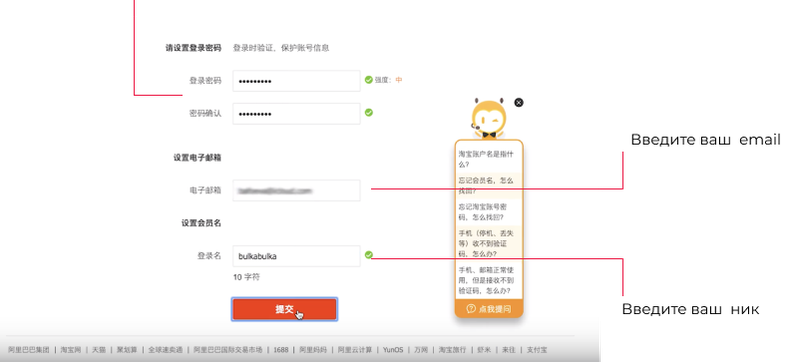
Task: Open FAQ 淘宝账户名是指什么
Action: (489, 159)
